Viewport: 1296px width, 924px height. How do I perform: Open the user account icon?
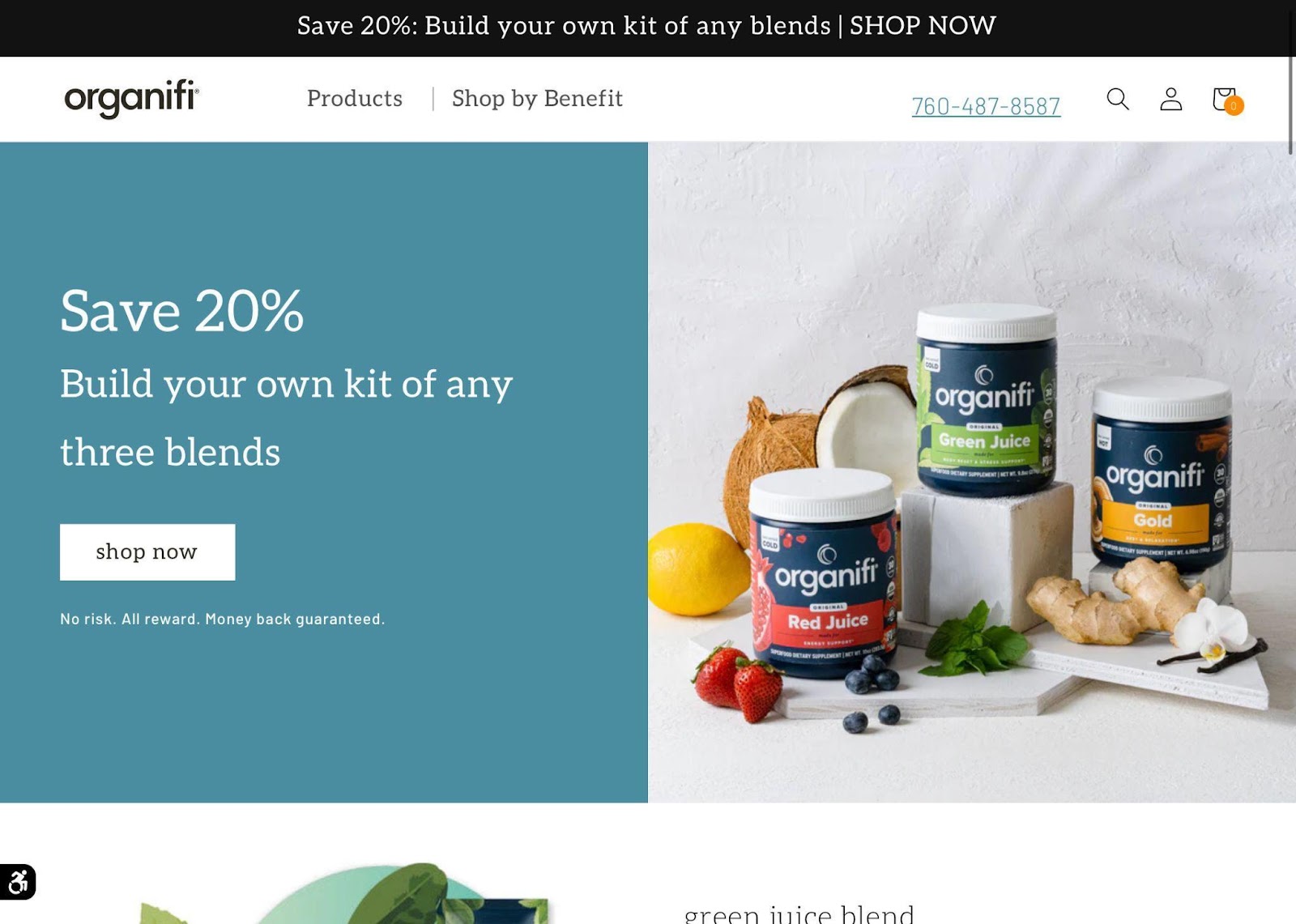[x=1170, y=99]
